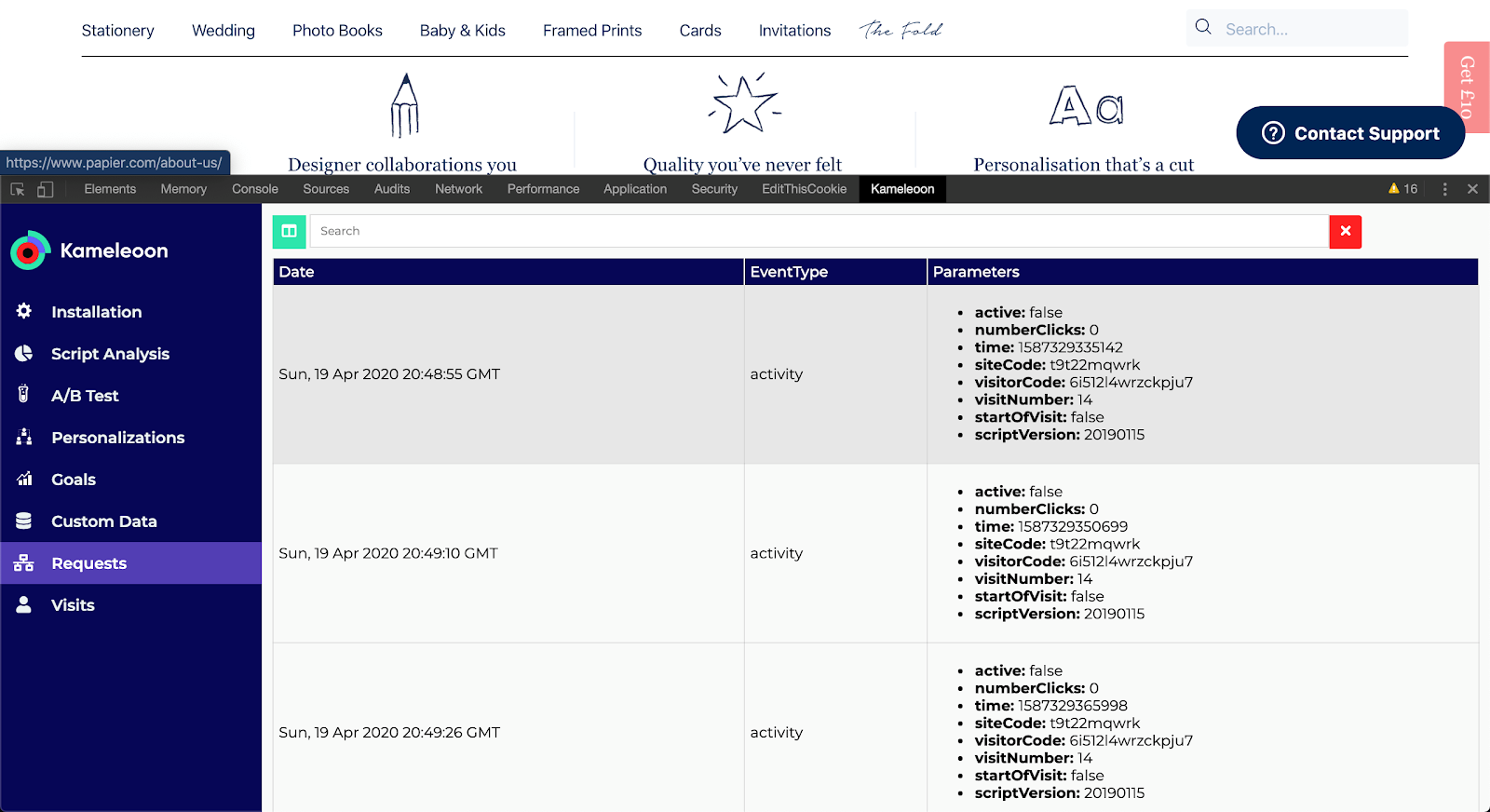Open The Fold script link
Viewport: 1490px width, 812px height.
[x=901, y=30]
